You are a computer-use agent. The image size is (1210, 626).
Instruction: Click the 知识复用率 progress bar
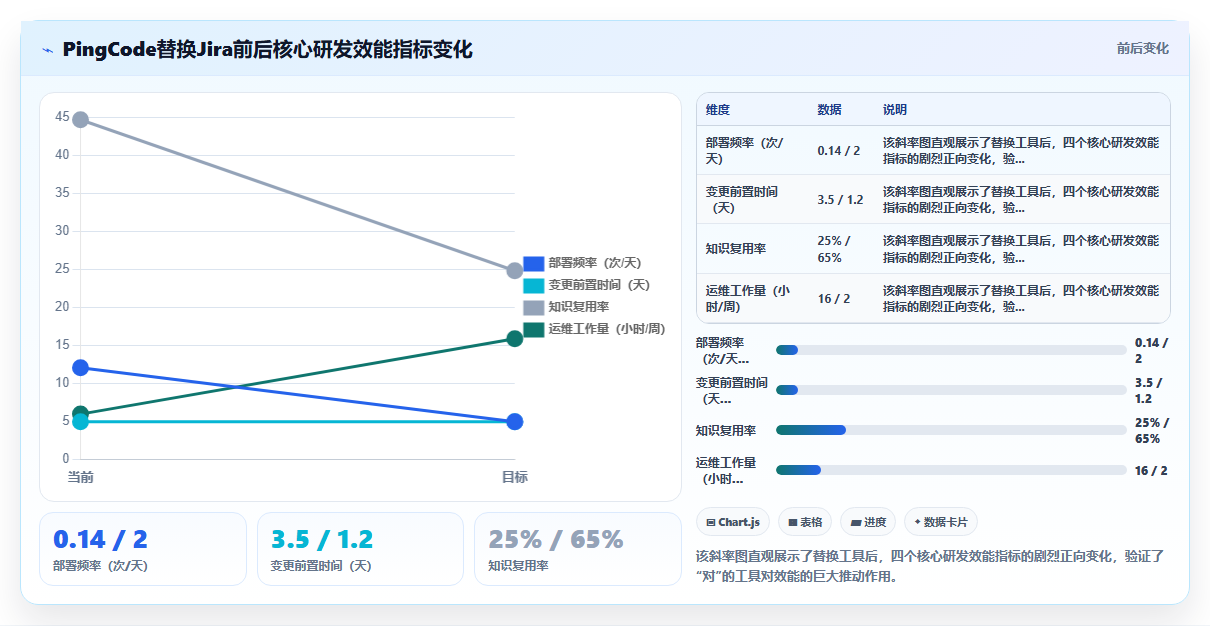tap(951, 430)
